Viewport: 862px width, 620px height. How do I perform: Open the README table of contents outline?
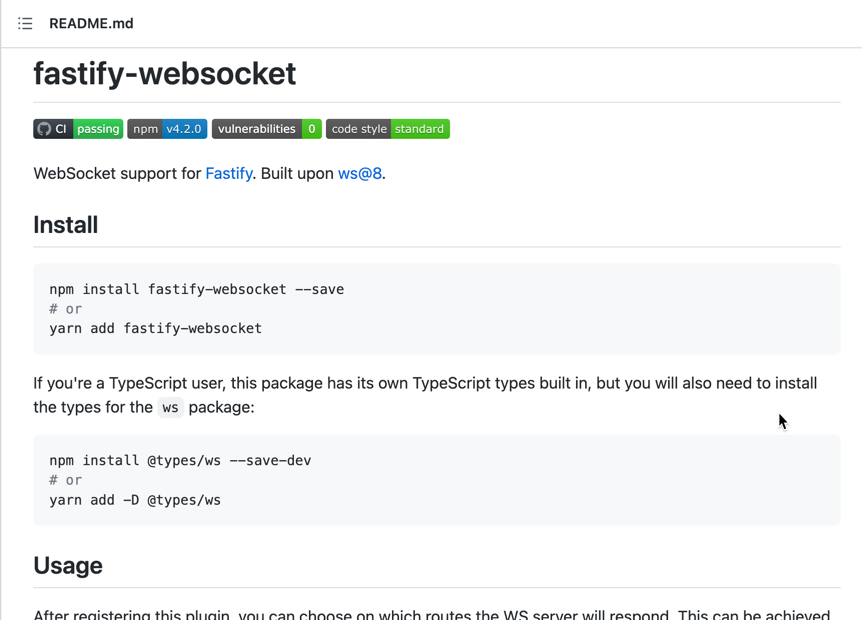(25, 23)
